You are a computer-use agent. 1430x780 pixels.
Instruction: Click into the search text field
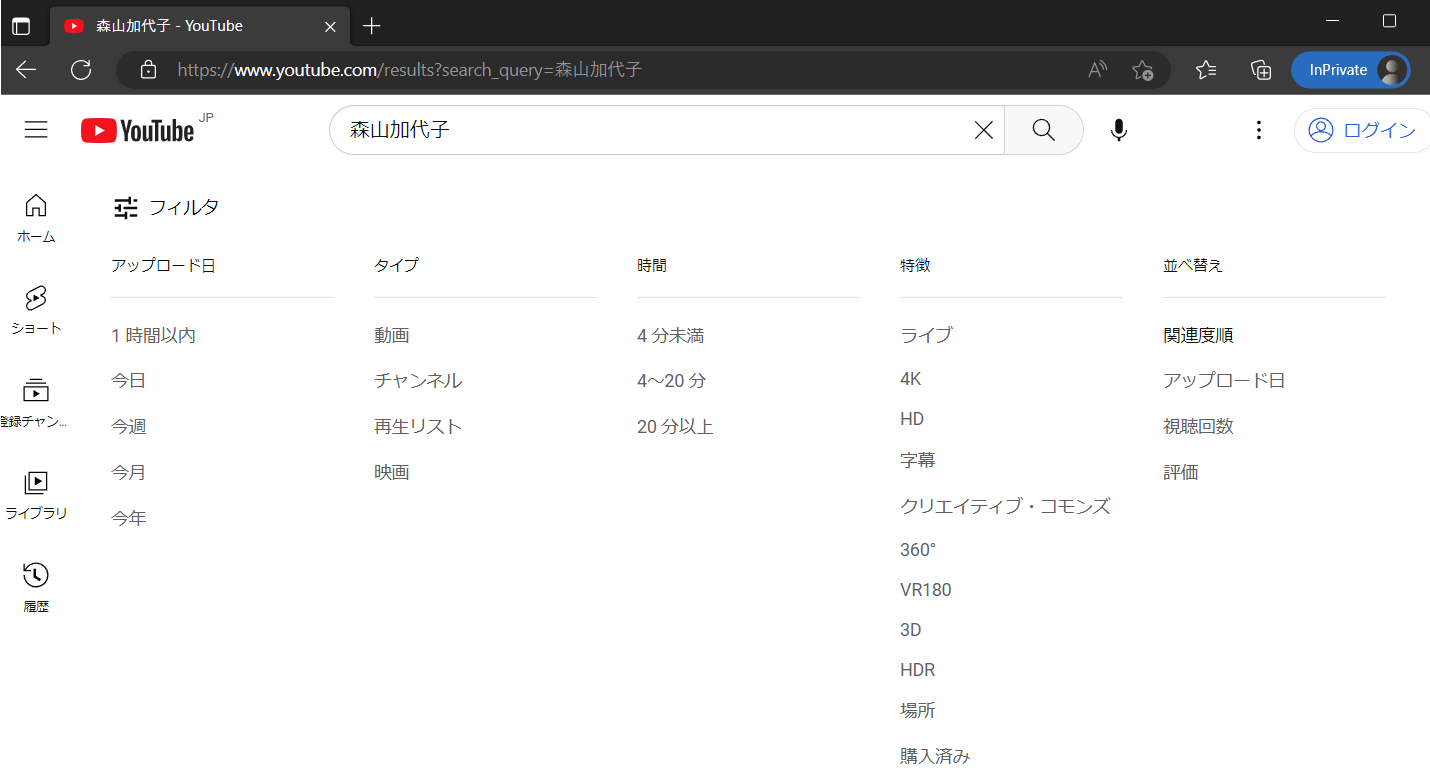pyautogui.click(x=650, y=130)
